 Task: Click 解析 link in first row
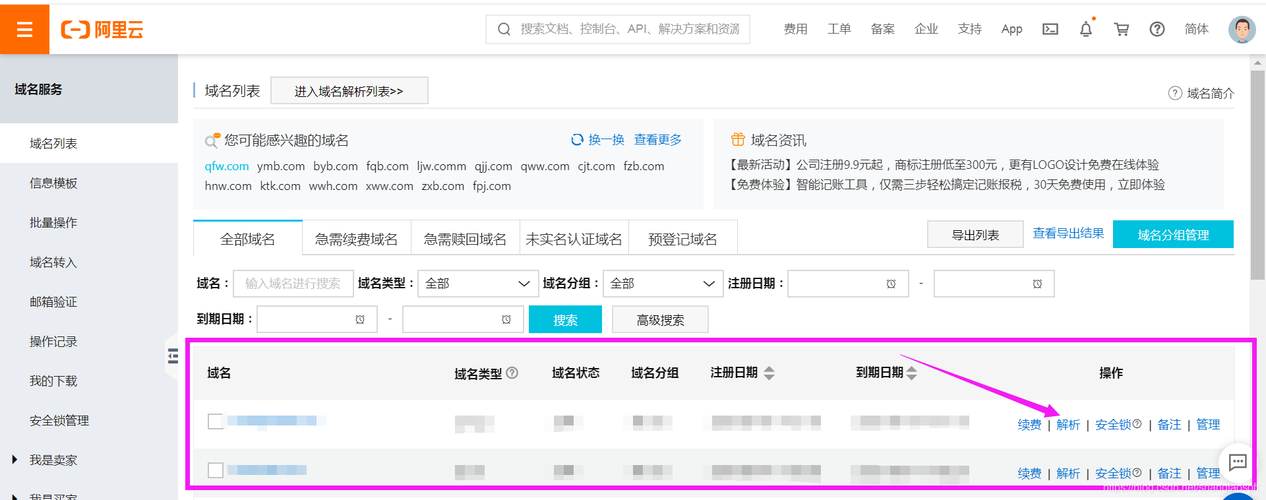pos(1068,424)
